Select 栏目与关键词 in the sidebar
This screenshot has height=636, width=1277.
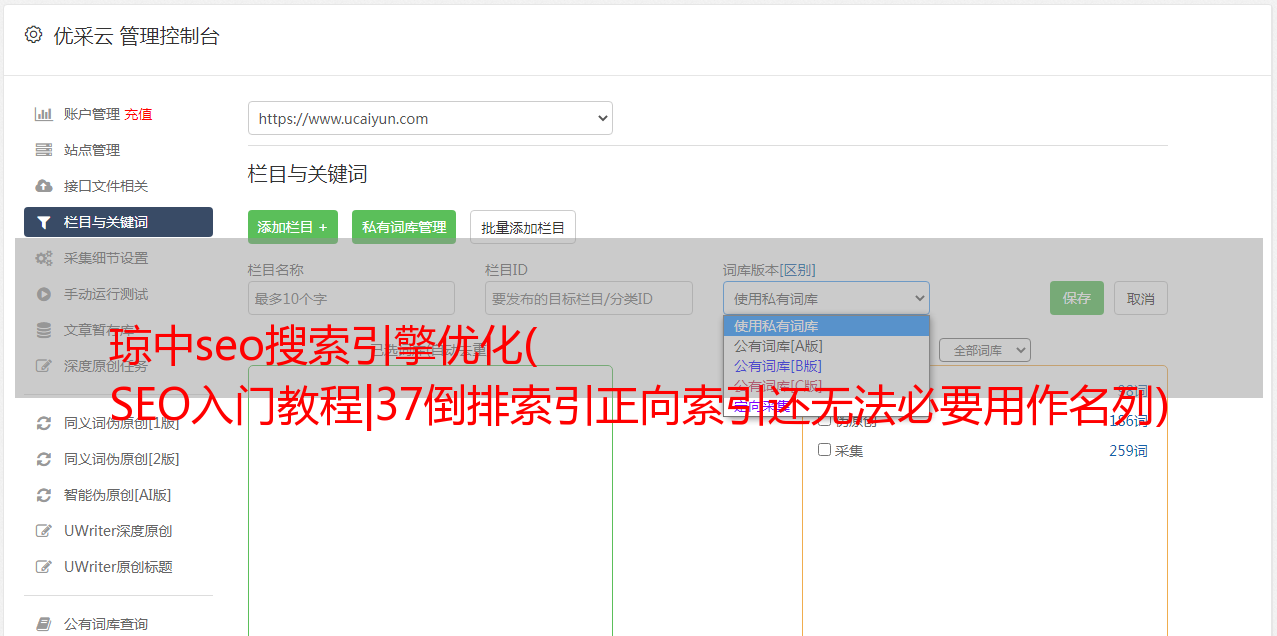point(118,222)
